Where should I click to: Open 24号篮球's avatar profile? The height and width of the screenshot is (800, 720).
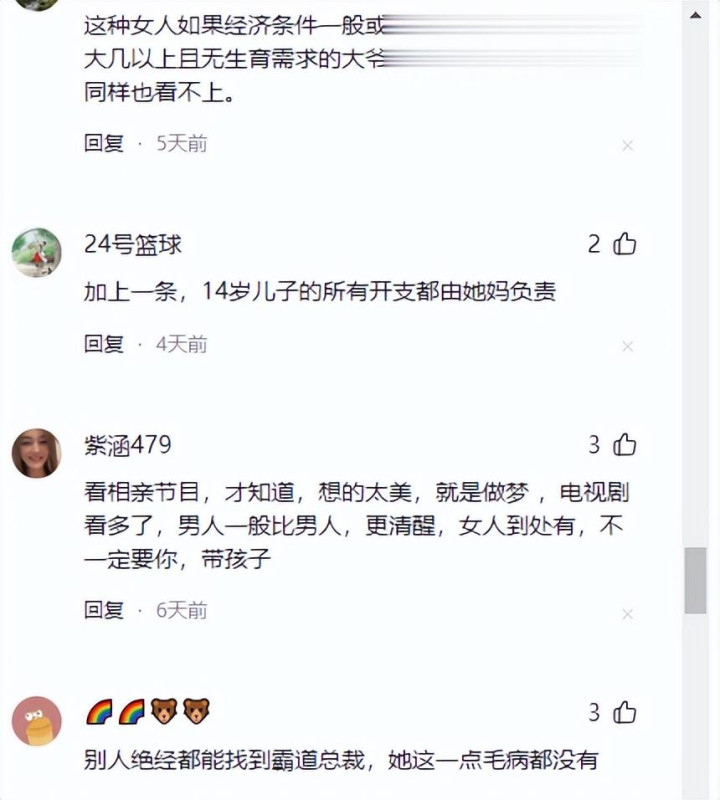pos(37,253)
